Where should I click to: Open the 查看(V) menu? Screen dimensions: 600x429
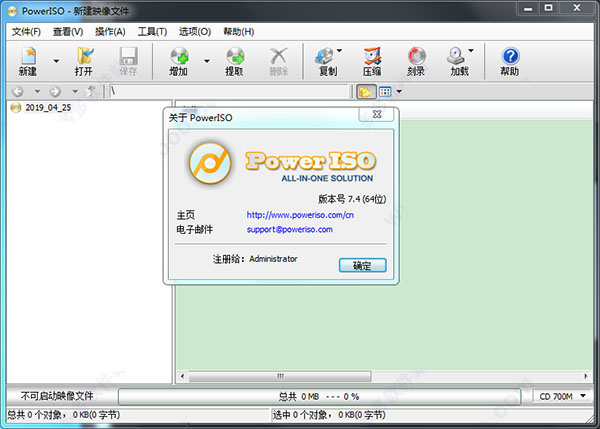[x=68, y=32]
